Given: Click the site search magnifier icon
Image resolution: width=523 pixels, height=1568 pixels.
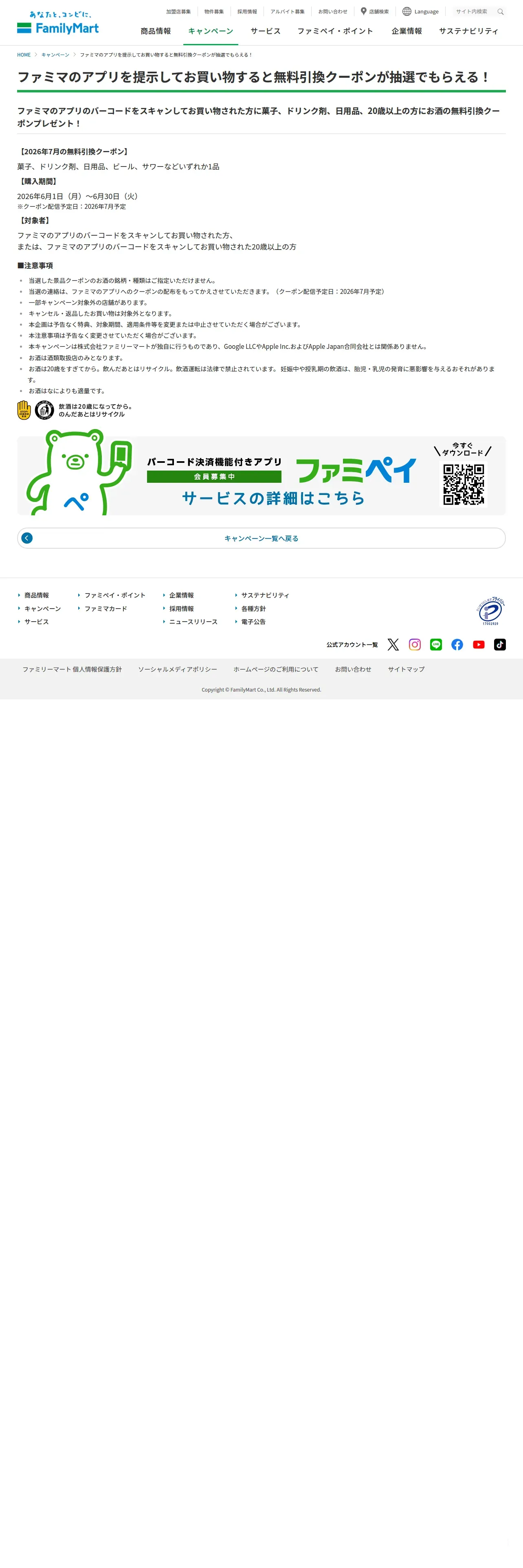Looking at the screenshot, I should point(501,11).
